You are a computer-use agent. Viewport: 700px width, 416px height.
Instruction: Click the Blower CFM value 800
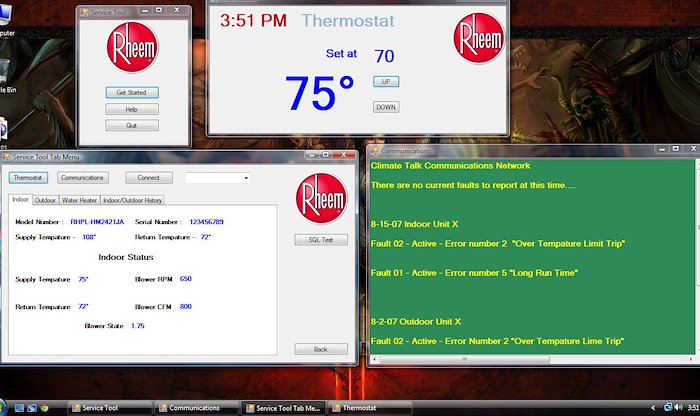pos(186,307)
